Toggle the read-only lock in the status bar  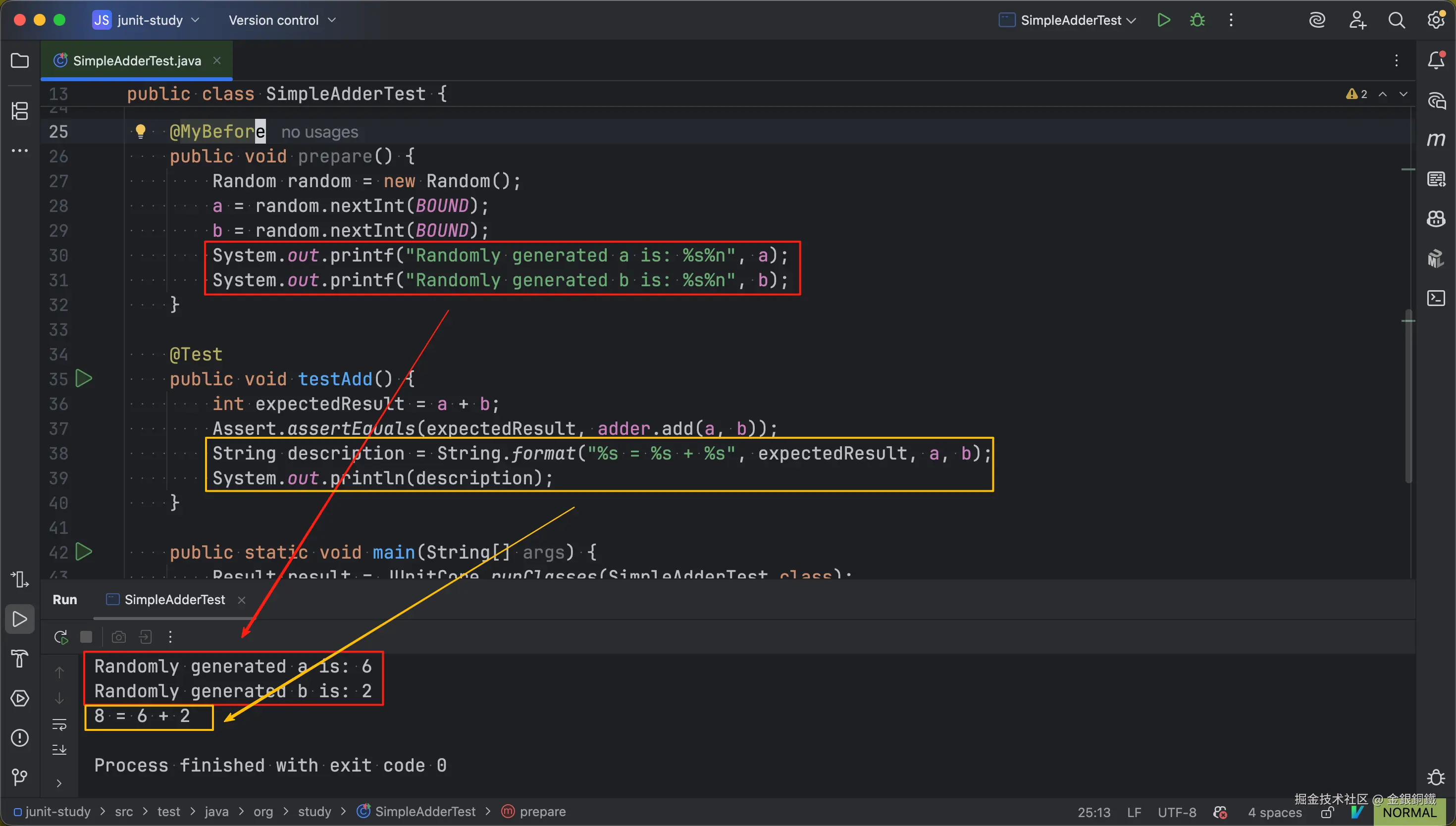coord(1327,813)
